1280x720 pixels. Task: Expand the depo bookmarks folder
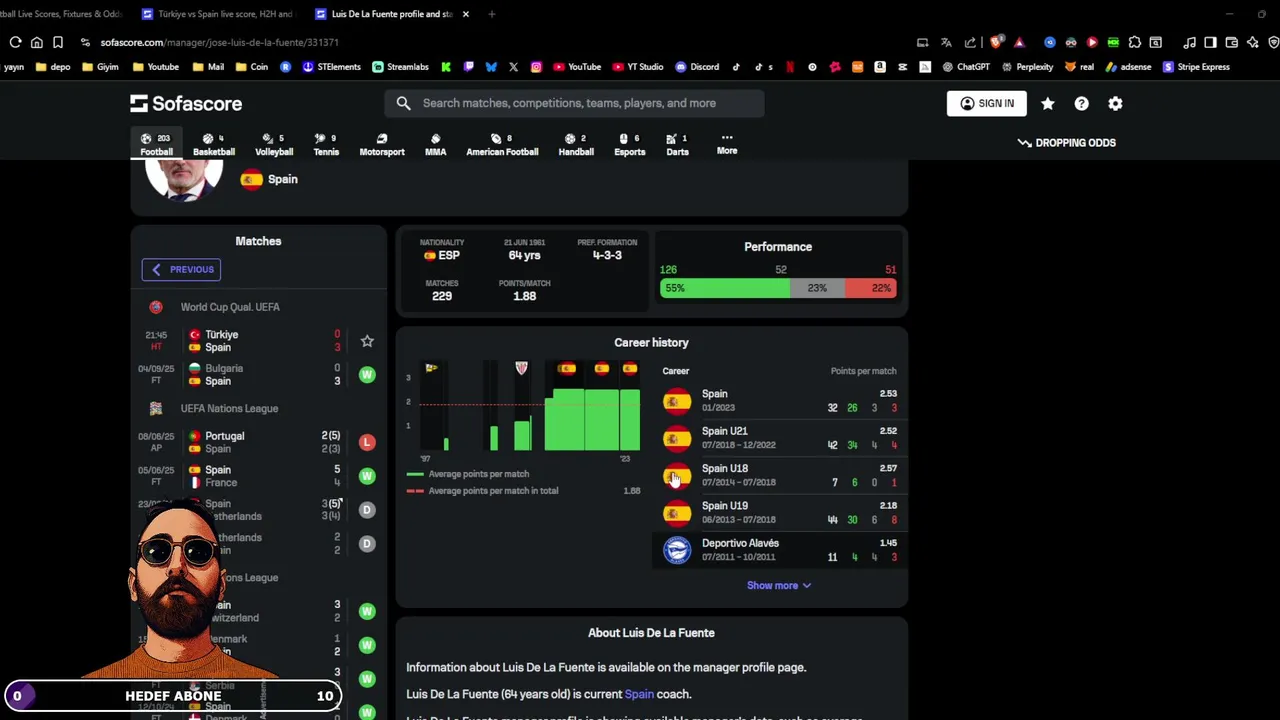pos(53,67)
